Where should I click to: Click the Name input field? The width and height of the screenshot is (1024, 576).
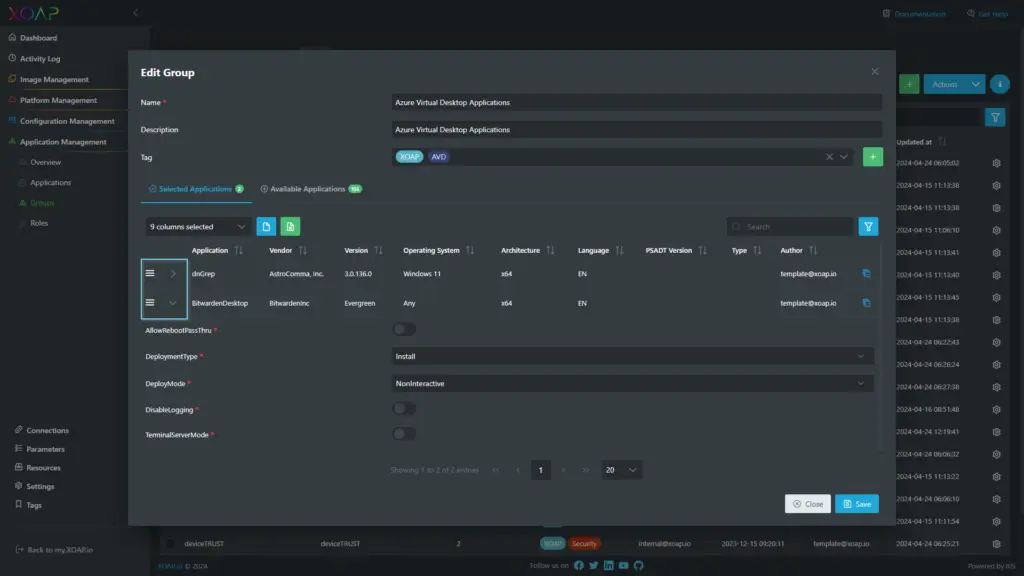point(636,103)
